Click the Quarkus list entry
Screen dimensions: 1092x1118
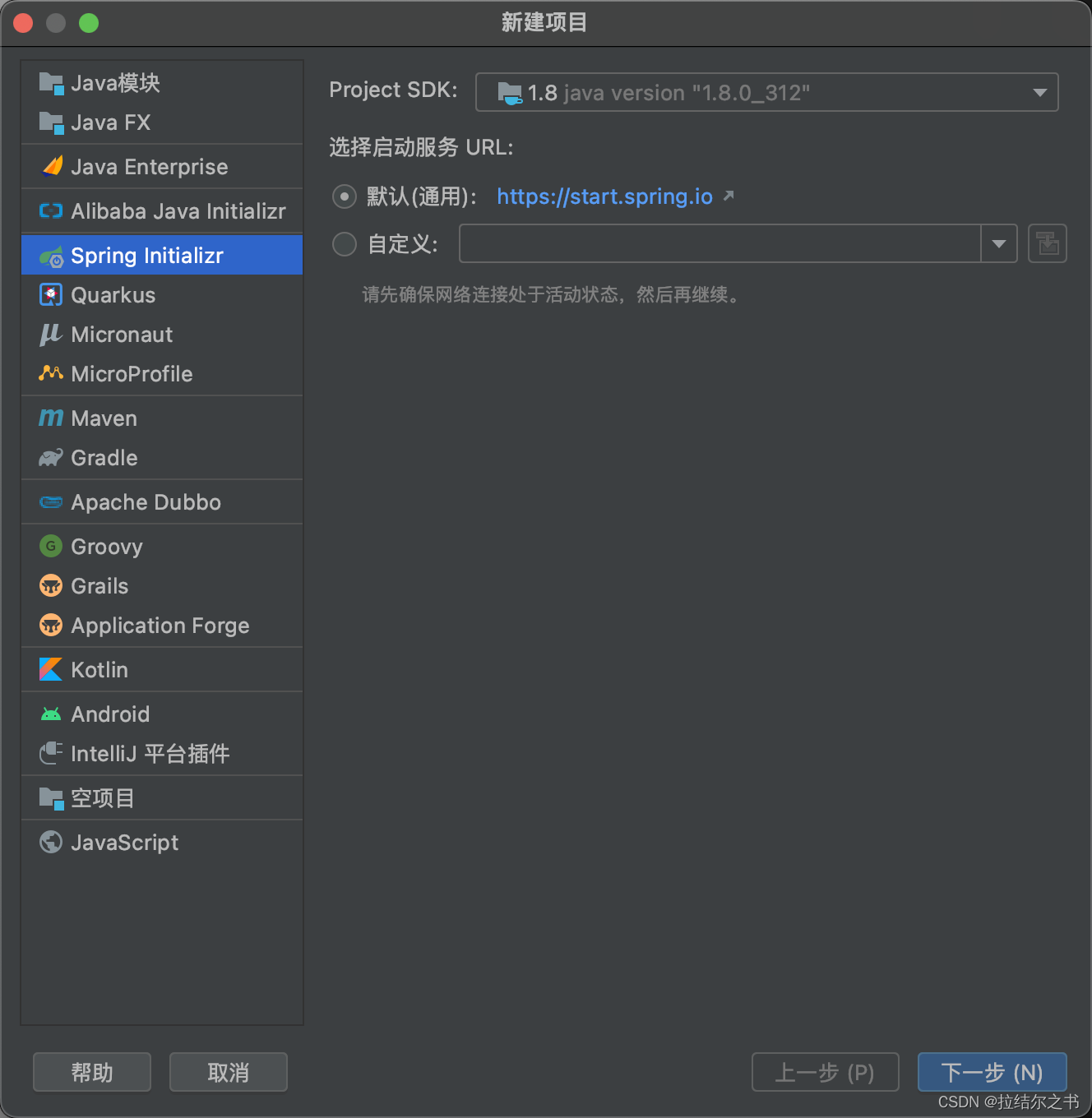tap(162, 295)
